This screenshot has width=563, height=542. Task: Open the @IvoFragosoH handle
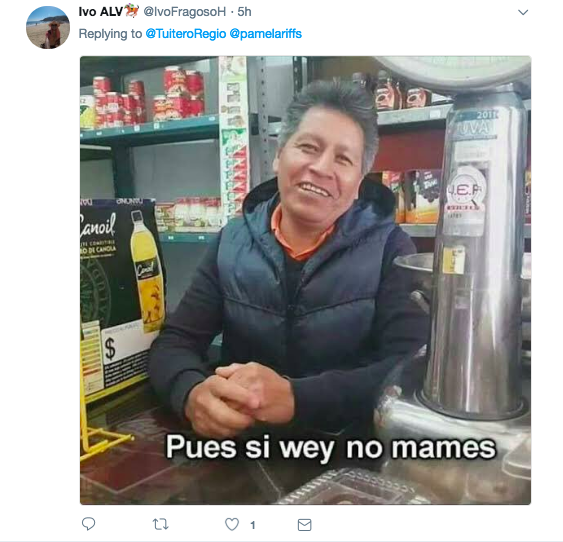tap(185, 12)
